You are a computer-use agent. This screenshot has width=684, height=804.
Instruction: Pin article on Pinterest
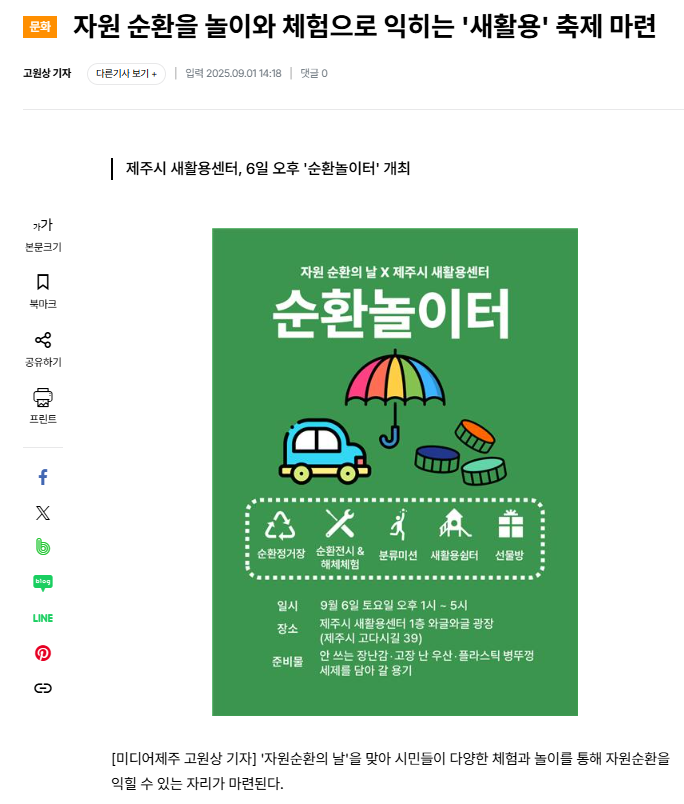click(x=43, y=653)
